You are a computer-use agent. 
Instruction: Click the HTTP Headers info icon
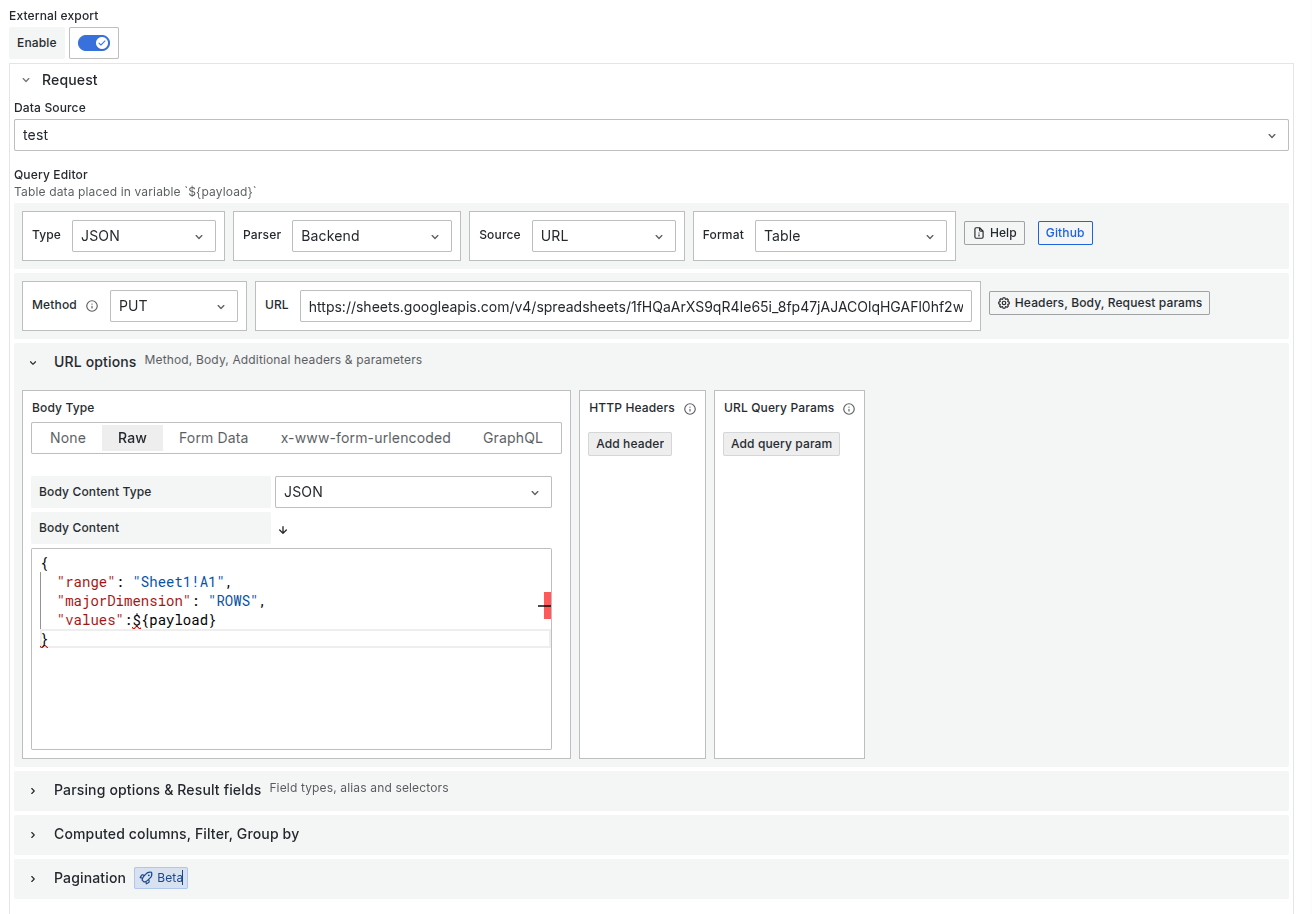coord(690,408)
